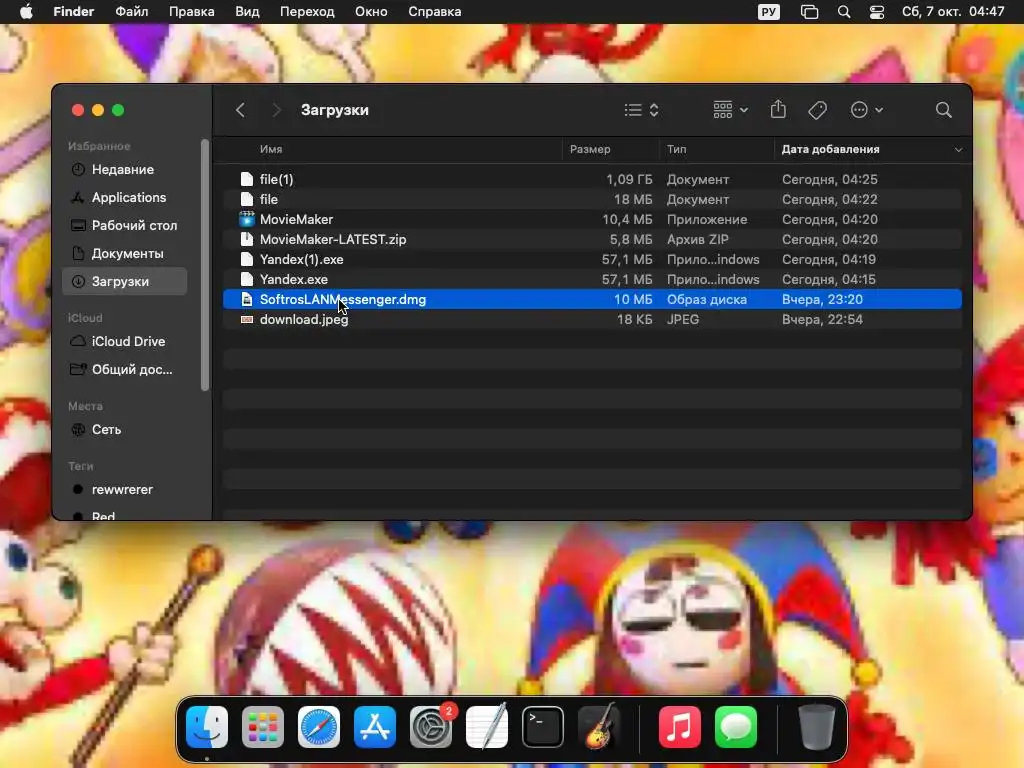Open GarageBand from the Dock
Viewport: 1024px width, 768px height.
click(599, 727)
